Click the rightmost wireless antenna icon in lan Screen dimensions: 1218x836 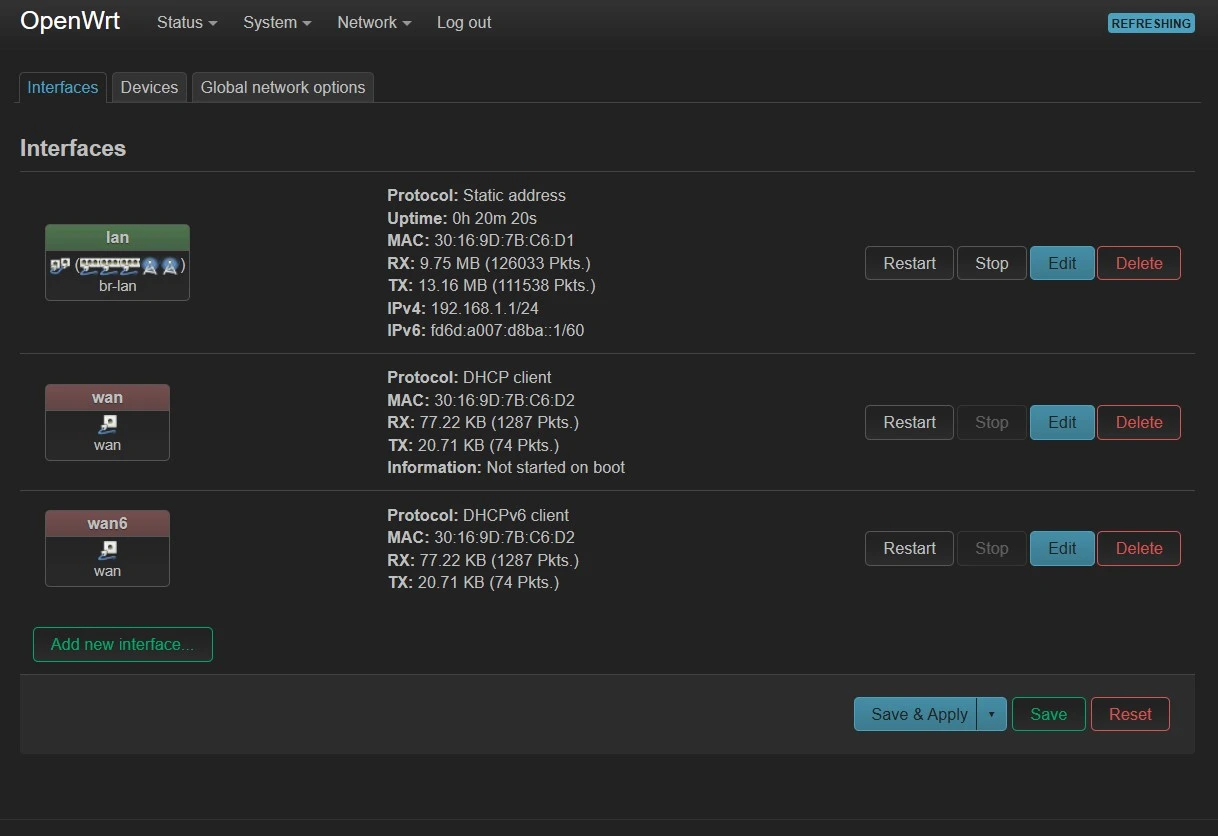[x=170, y=266]
